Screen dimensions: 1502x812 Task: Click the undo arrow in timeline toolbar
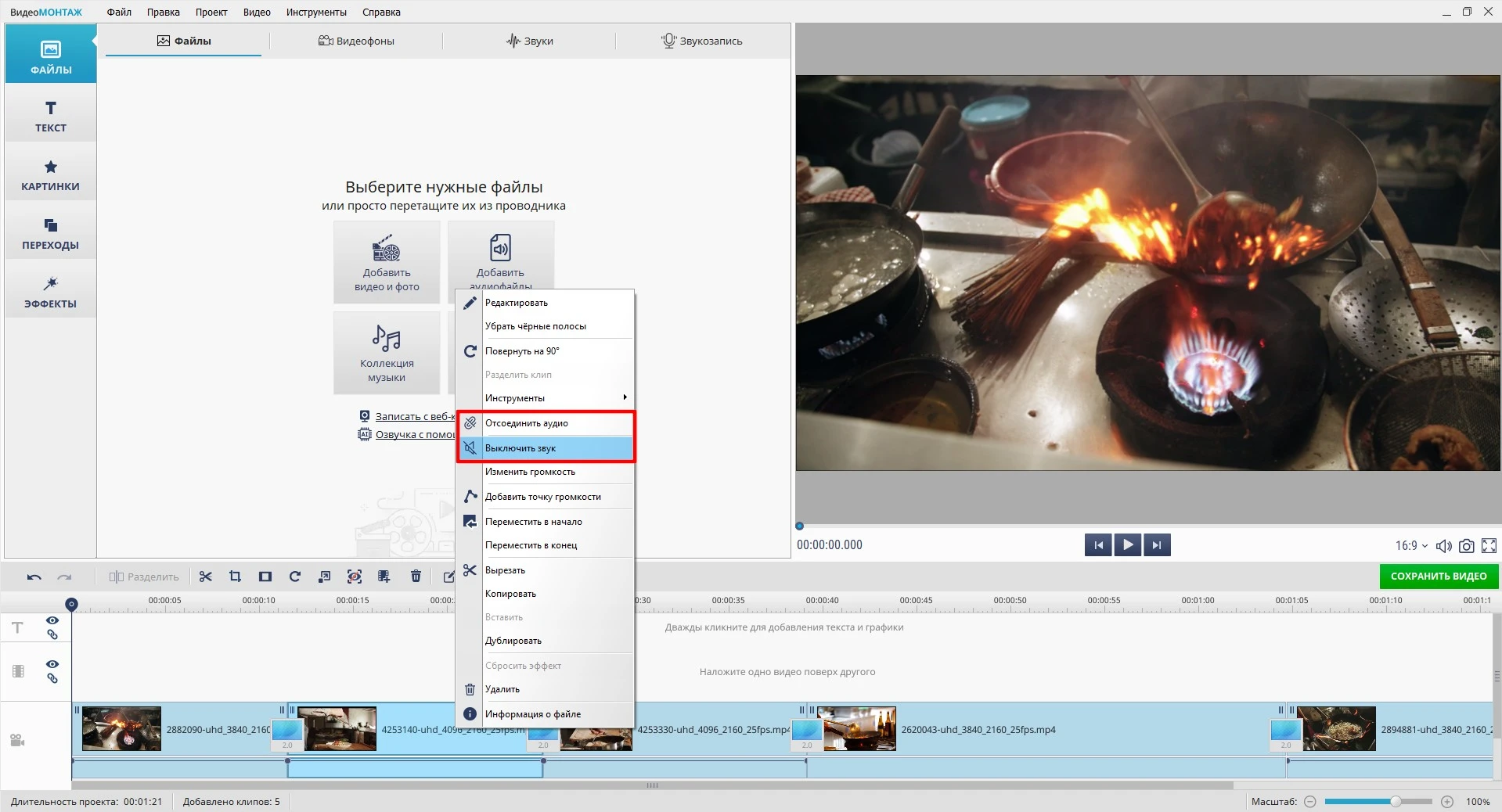pos(34,577)
